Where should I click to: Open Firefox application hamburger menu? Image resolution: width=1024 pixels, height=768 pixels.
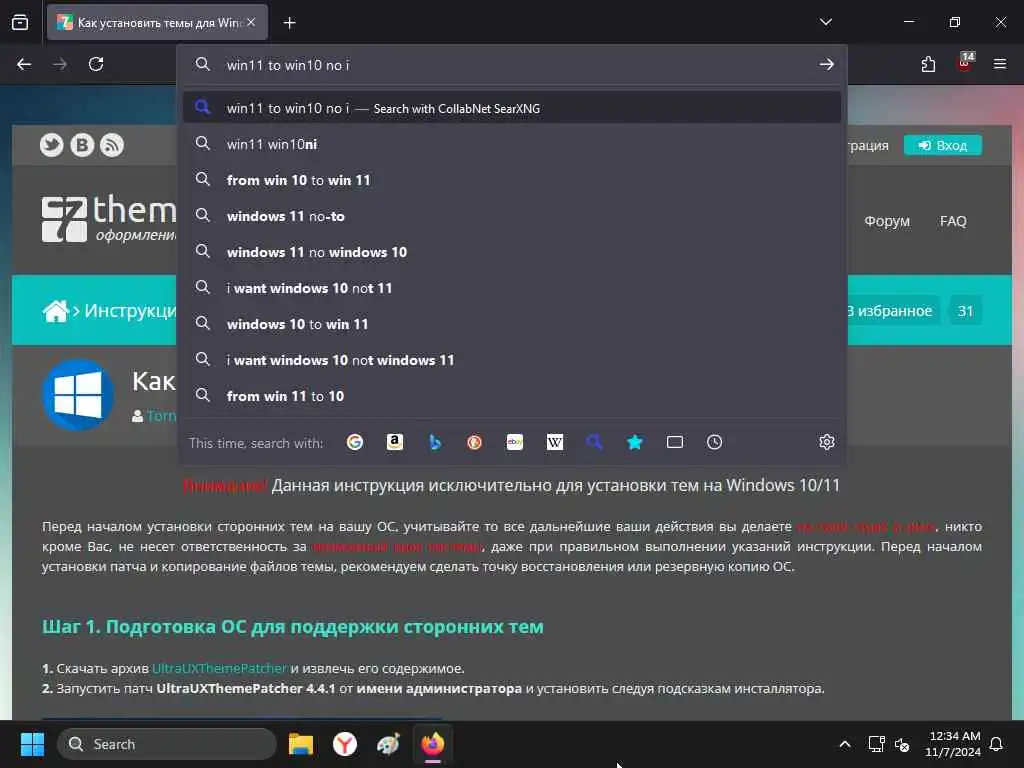pos(1000,64)
